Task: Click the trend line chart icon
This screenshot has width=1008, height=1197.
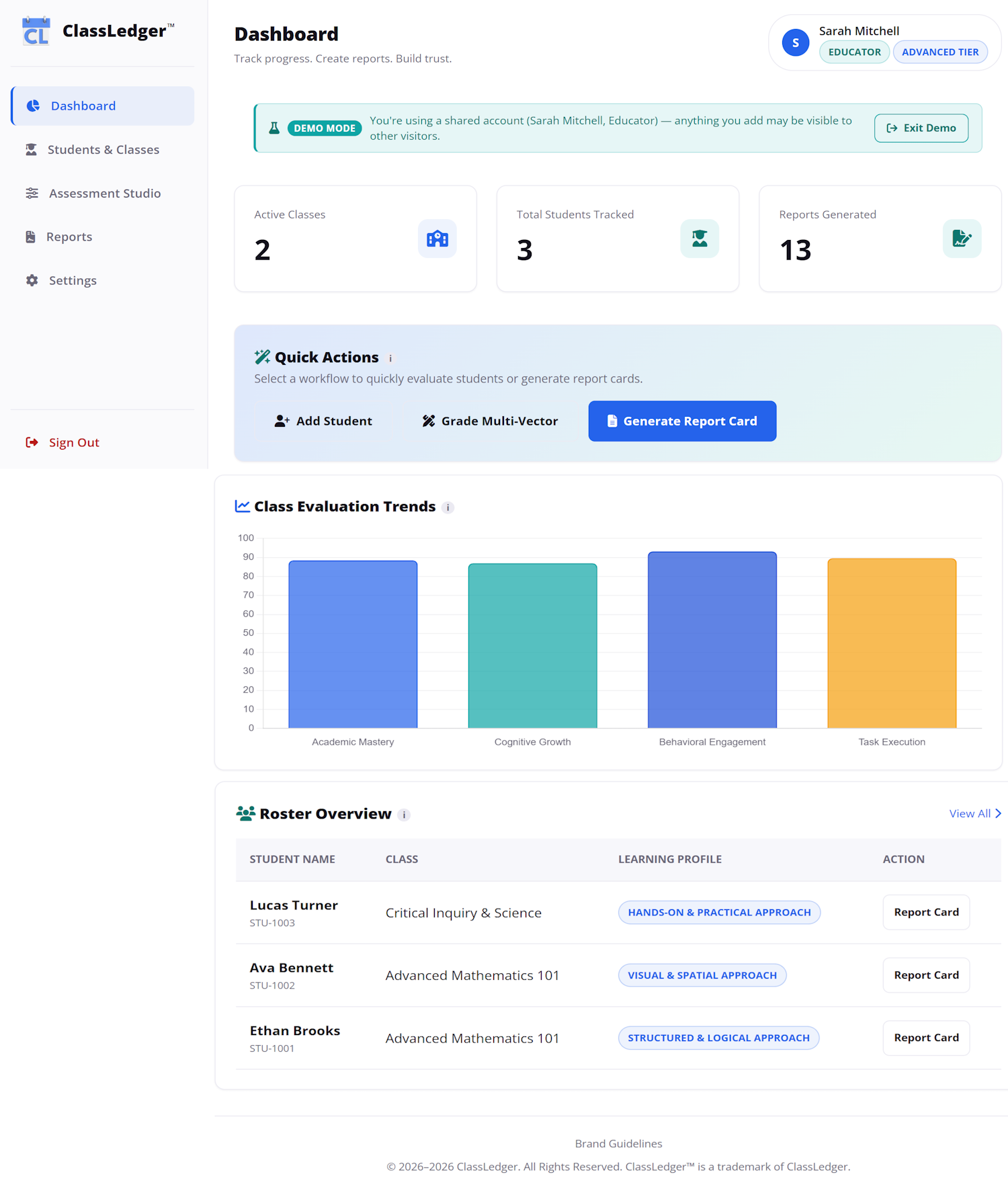Action: tap(243, 506)
